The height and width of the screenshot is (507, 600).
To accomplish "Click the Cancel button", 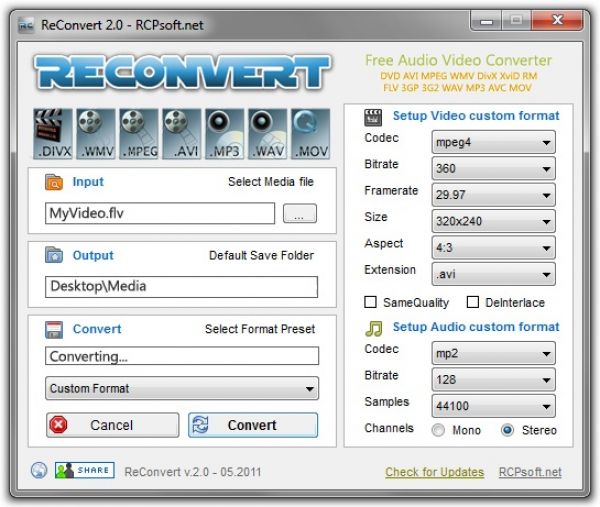I will point(112,425).
